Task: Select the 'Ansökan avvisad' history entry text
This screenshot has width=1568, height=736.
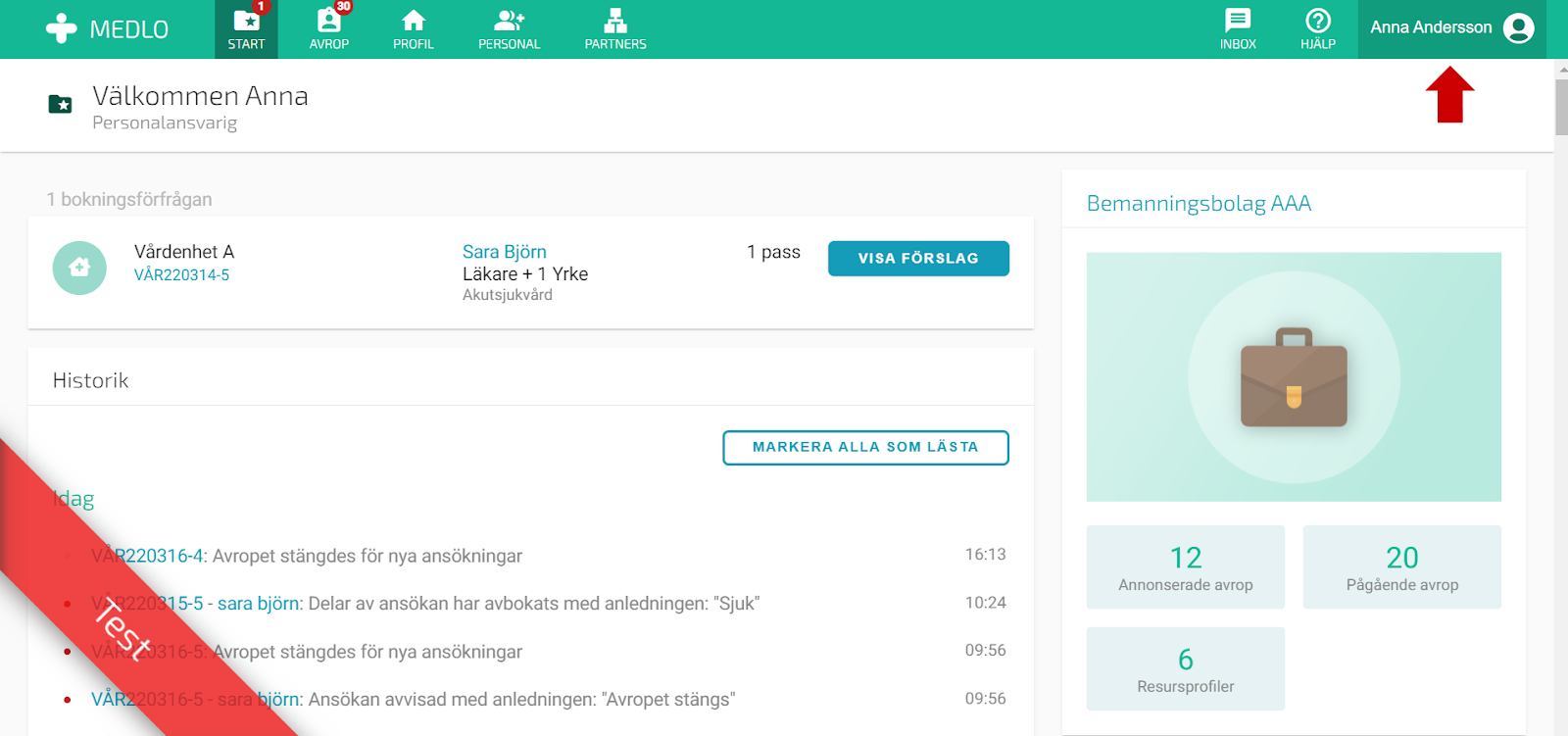Action: [x=521, y=700]
